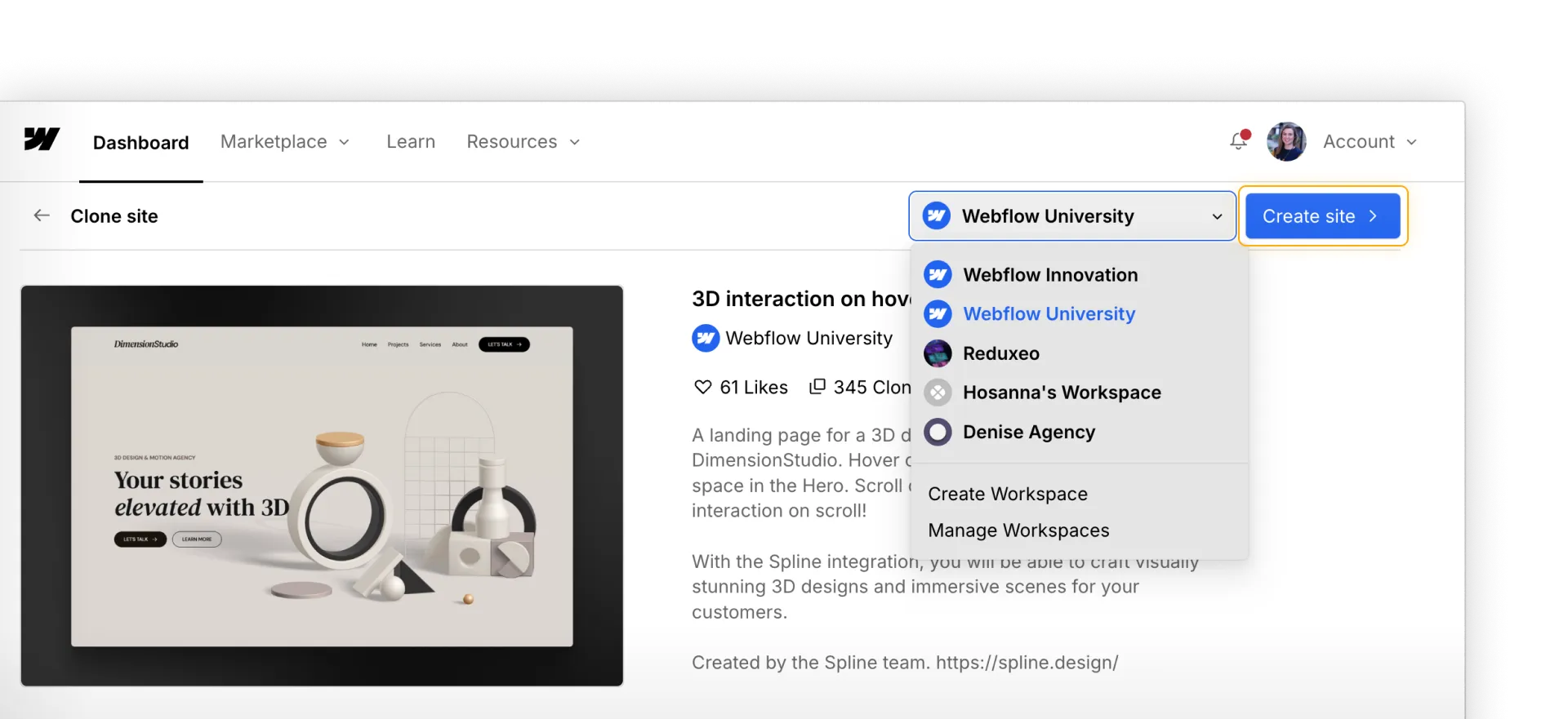
Task: Click the 3D interaction on hover title
Action: (x=801, y=299)
